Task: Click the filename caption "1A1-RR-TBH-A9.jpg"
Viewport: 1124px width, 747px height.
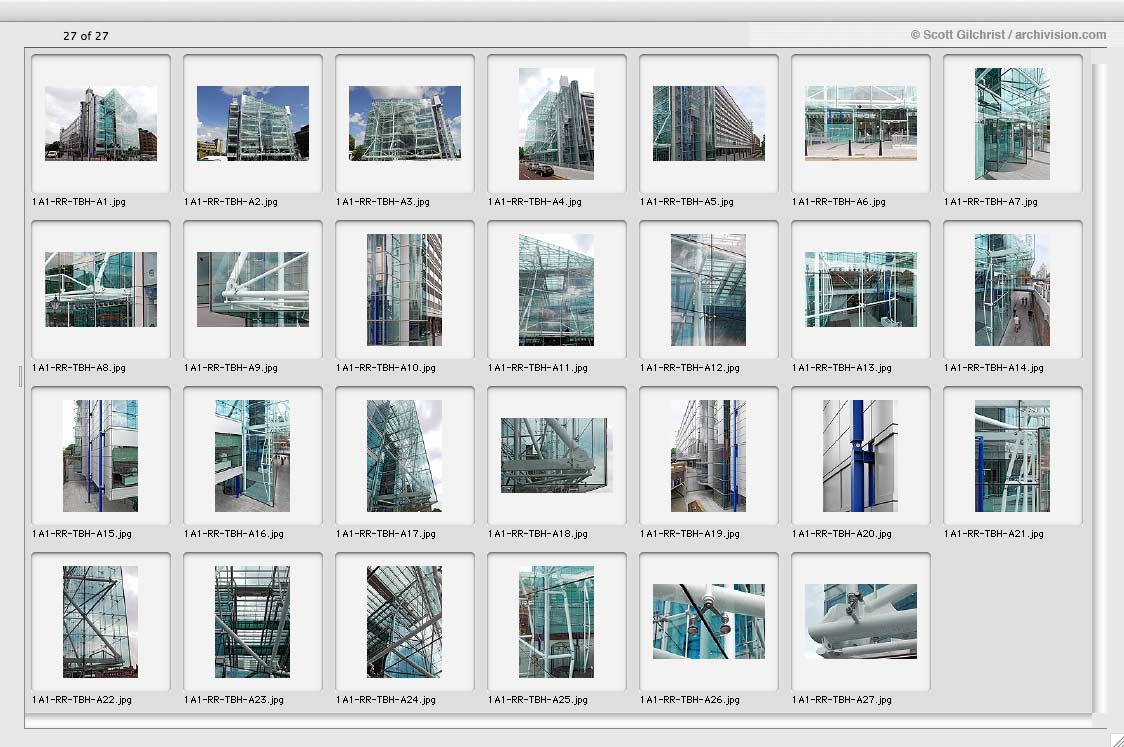Action: coord(231,368)
